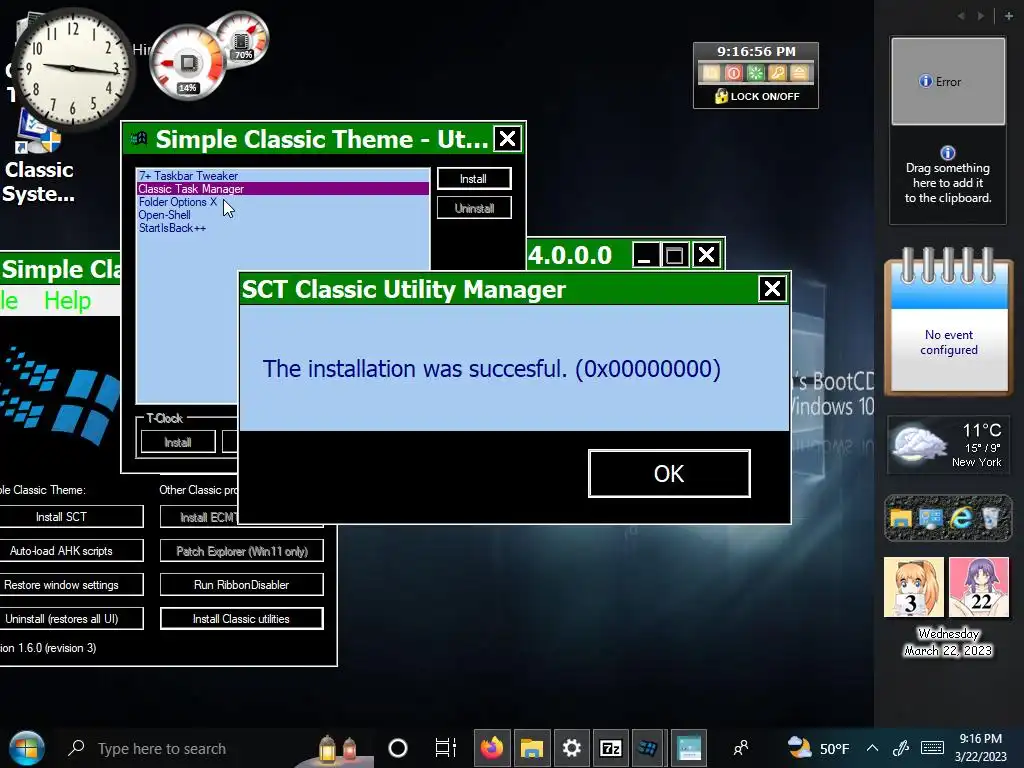Click the anime calendar thumbnail showing 3

914,587
